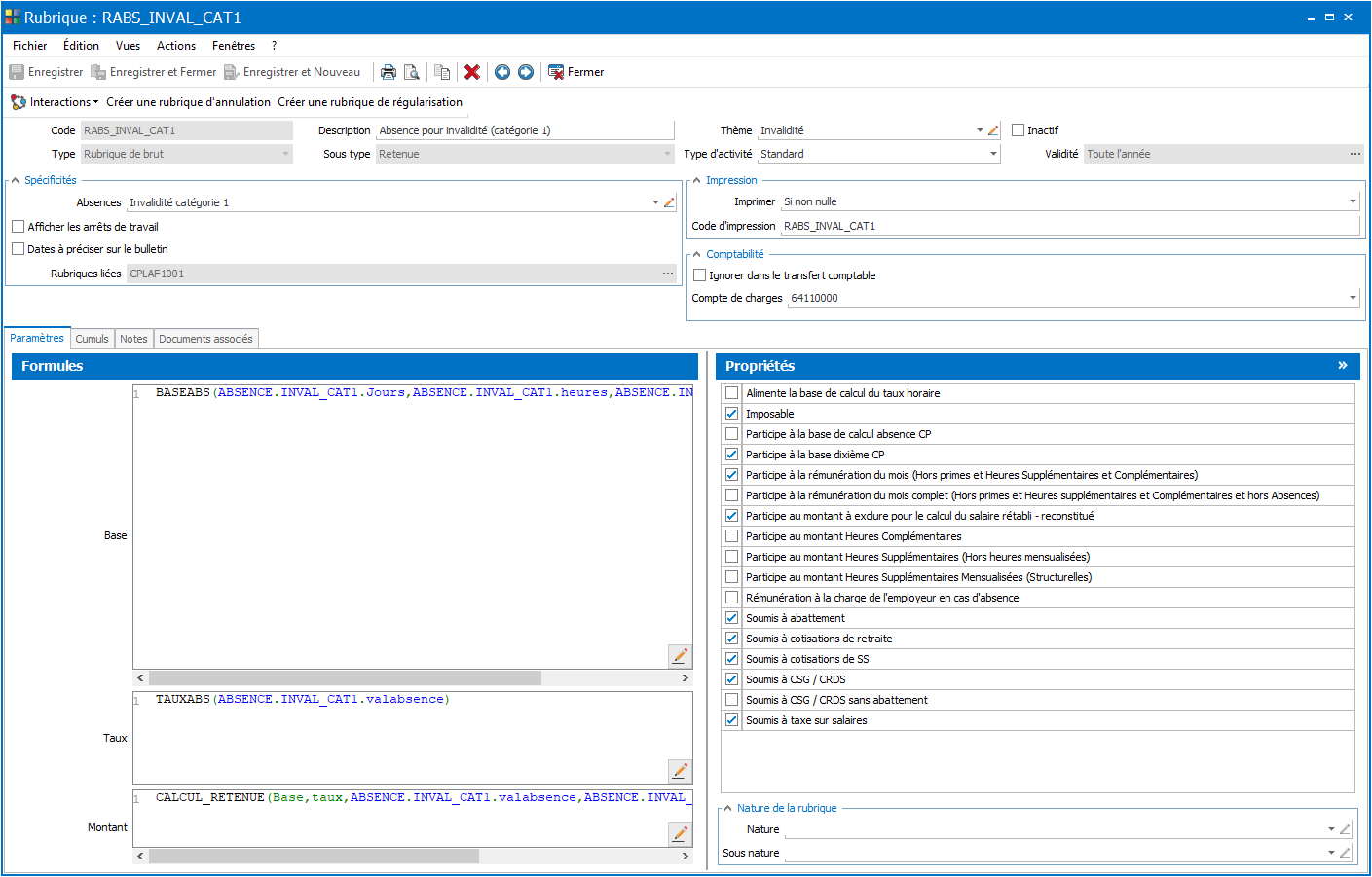Click the duplicate documents icon
This screenshot has width=1372, height=877.
[442, 72]
